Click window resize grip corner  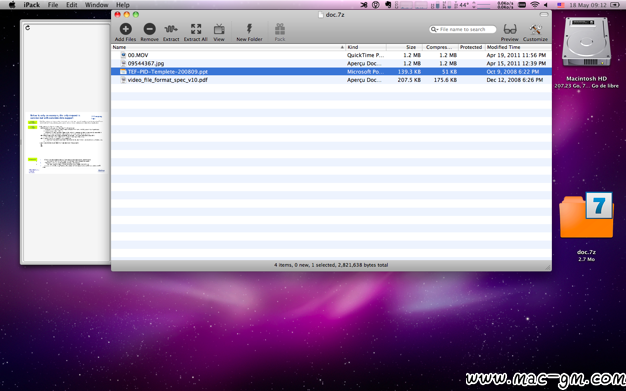click(x=548, y=268)
